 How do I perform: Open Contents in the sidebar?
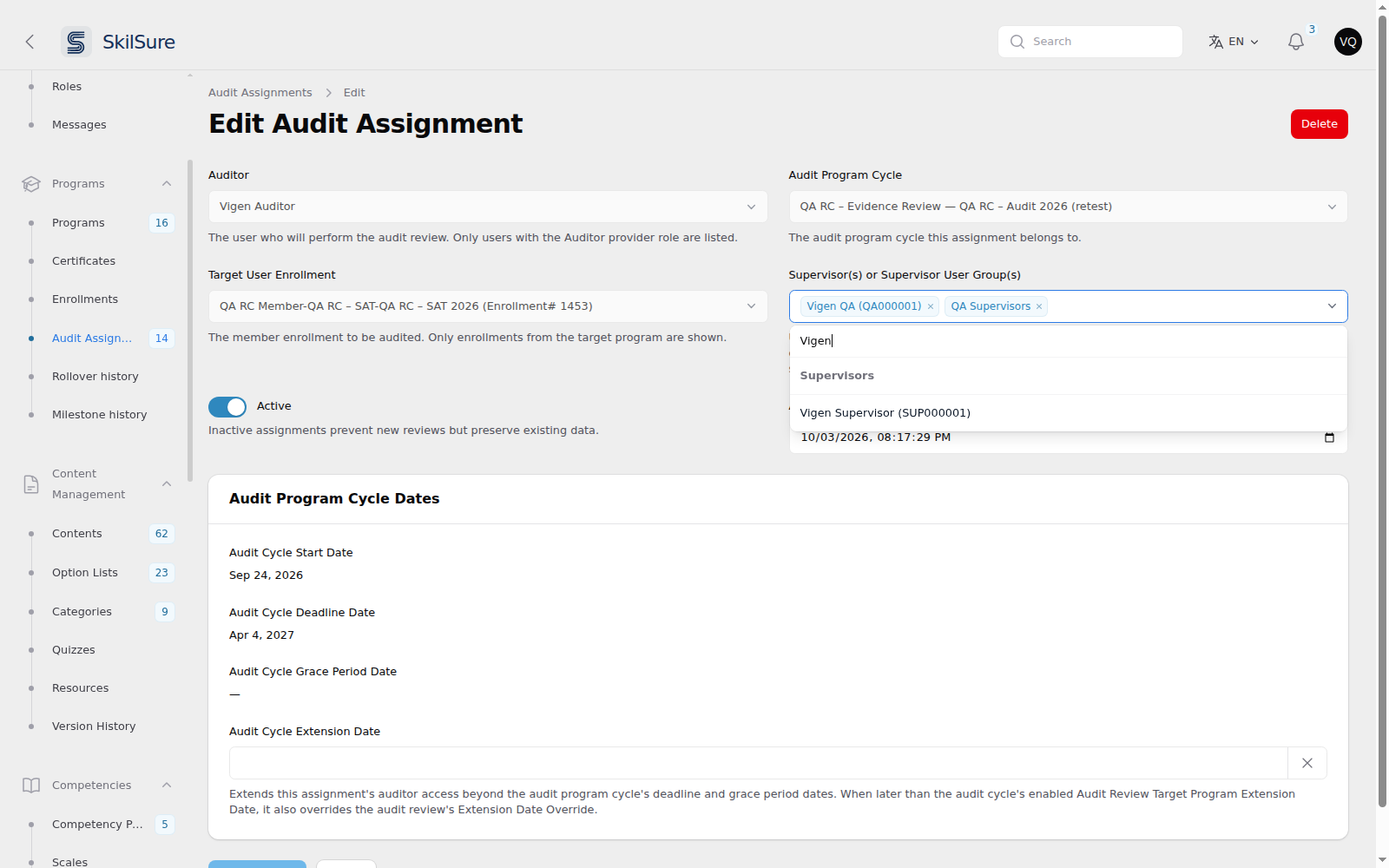click(77, 534)
